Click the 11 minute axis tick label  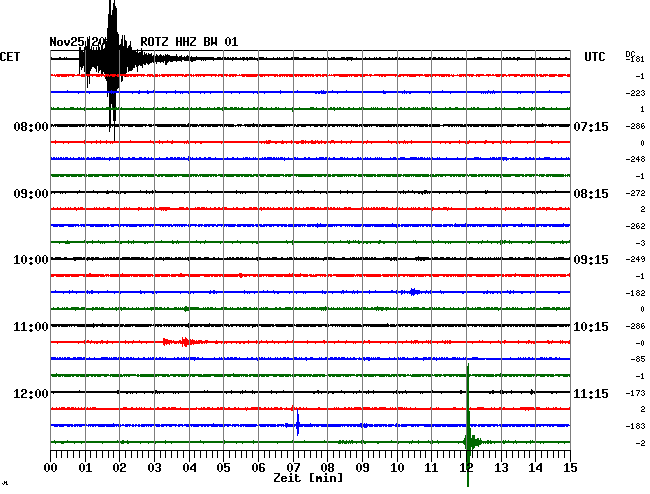[x=432, y=467]
